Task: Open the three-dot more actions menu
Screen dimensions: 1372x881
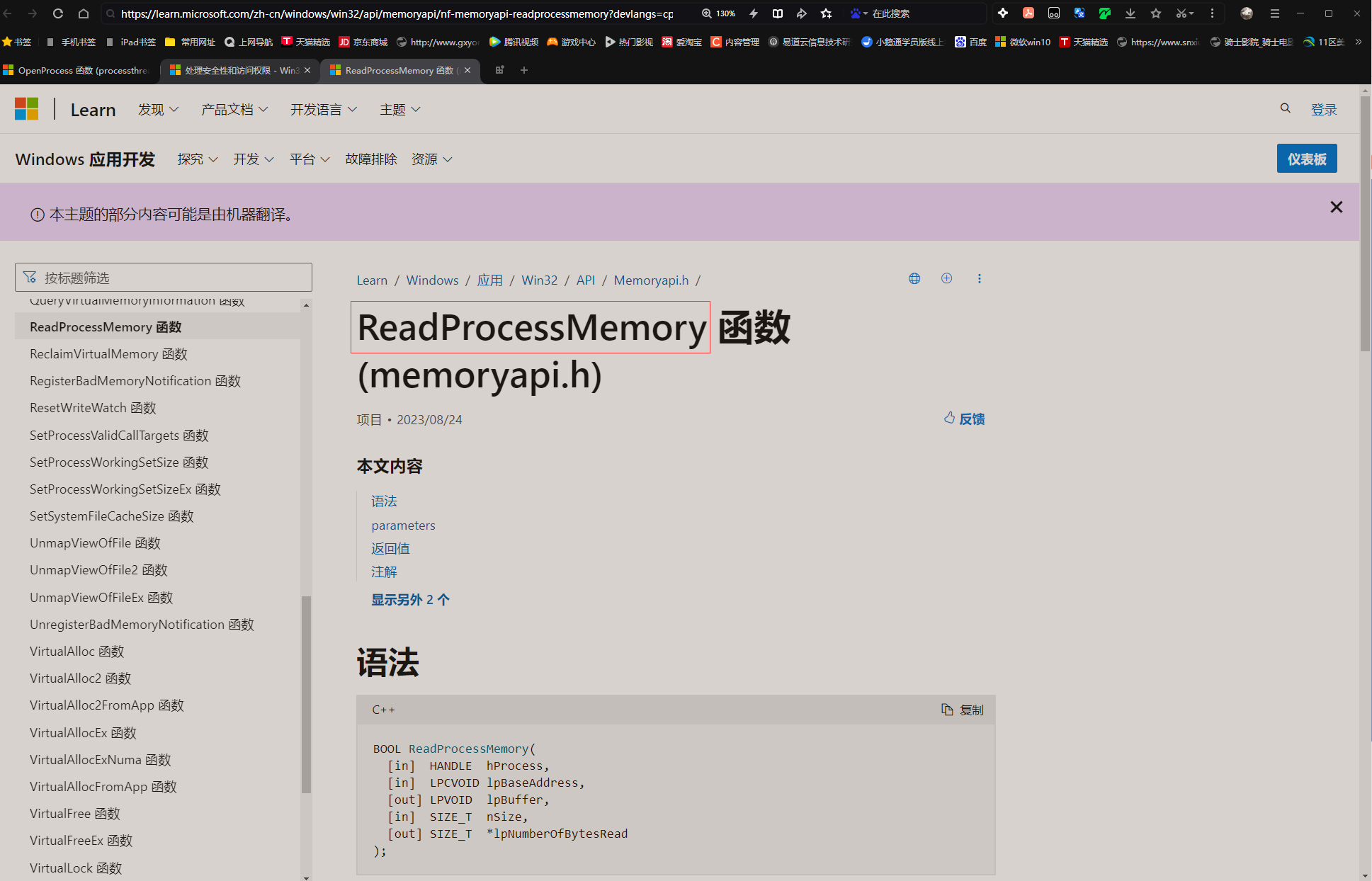Action: (979, 279)
